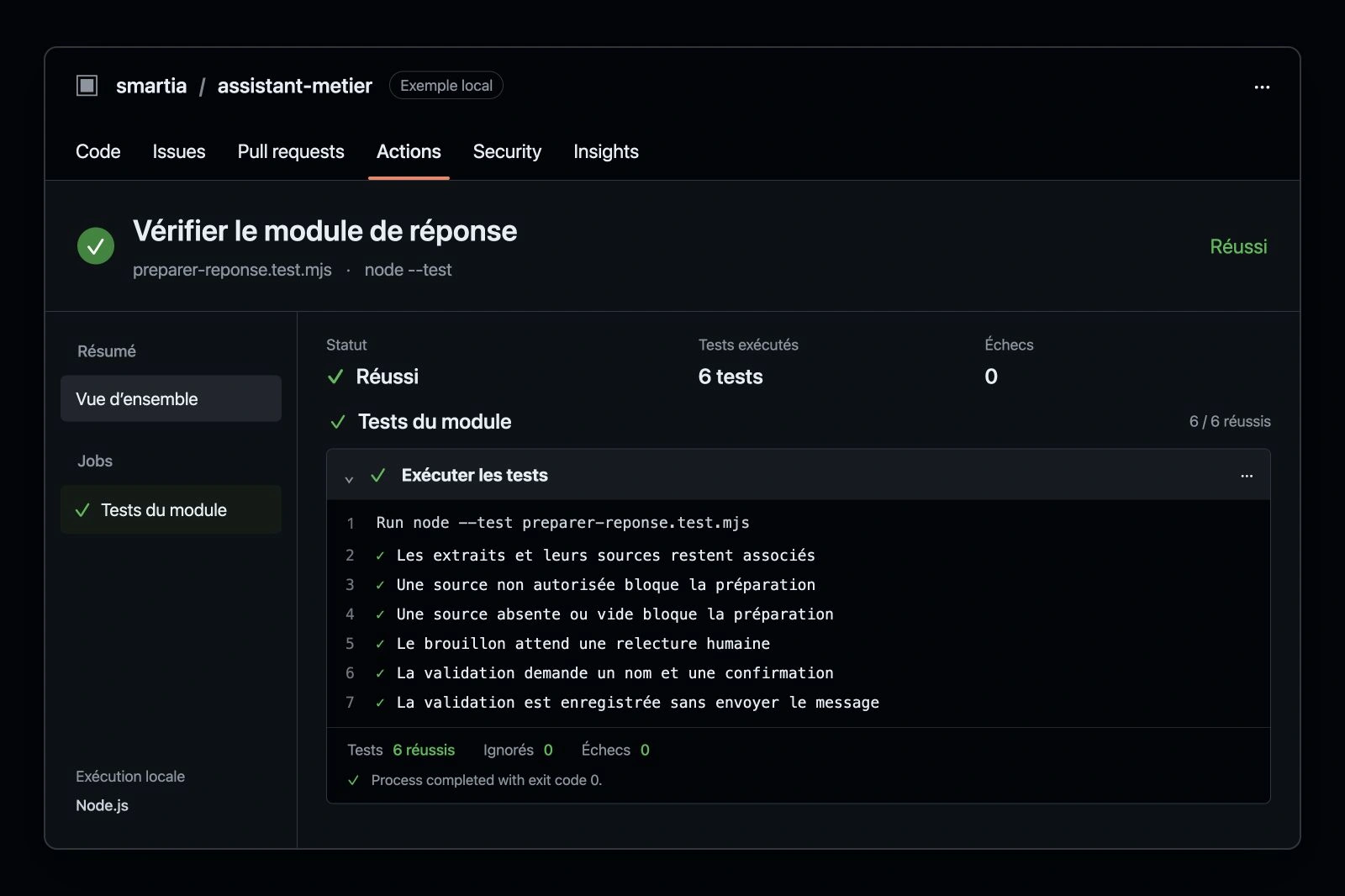Click log line La validation est enregistrée sans envoyer
Screen dimensions: 1345x896
(x=638, y=703)
